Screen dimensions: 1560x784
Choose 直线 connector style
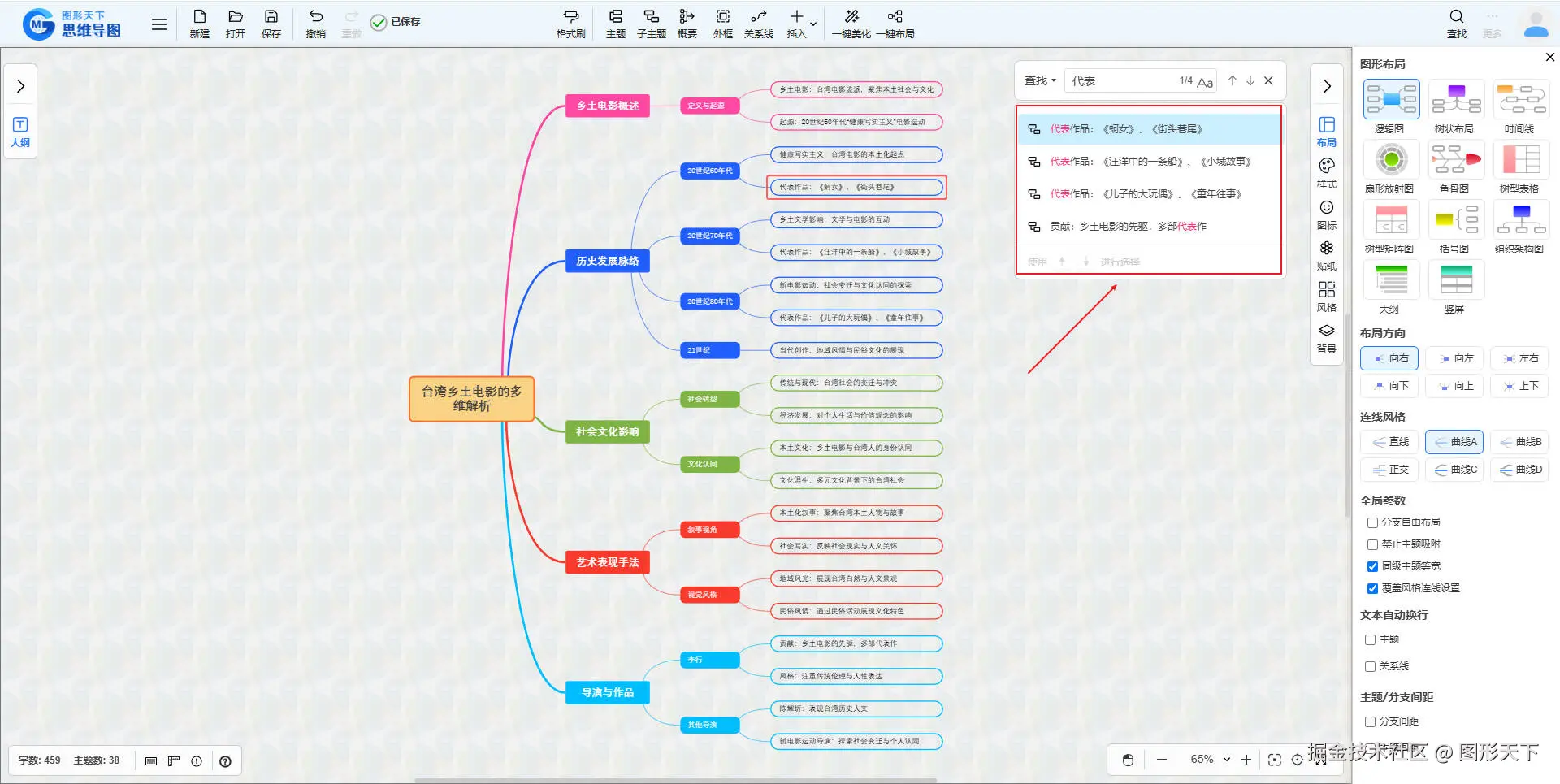[x=1389, y=442]
